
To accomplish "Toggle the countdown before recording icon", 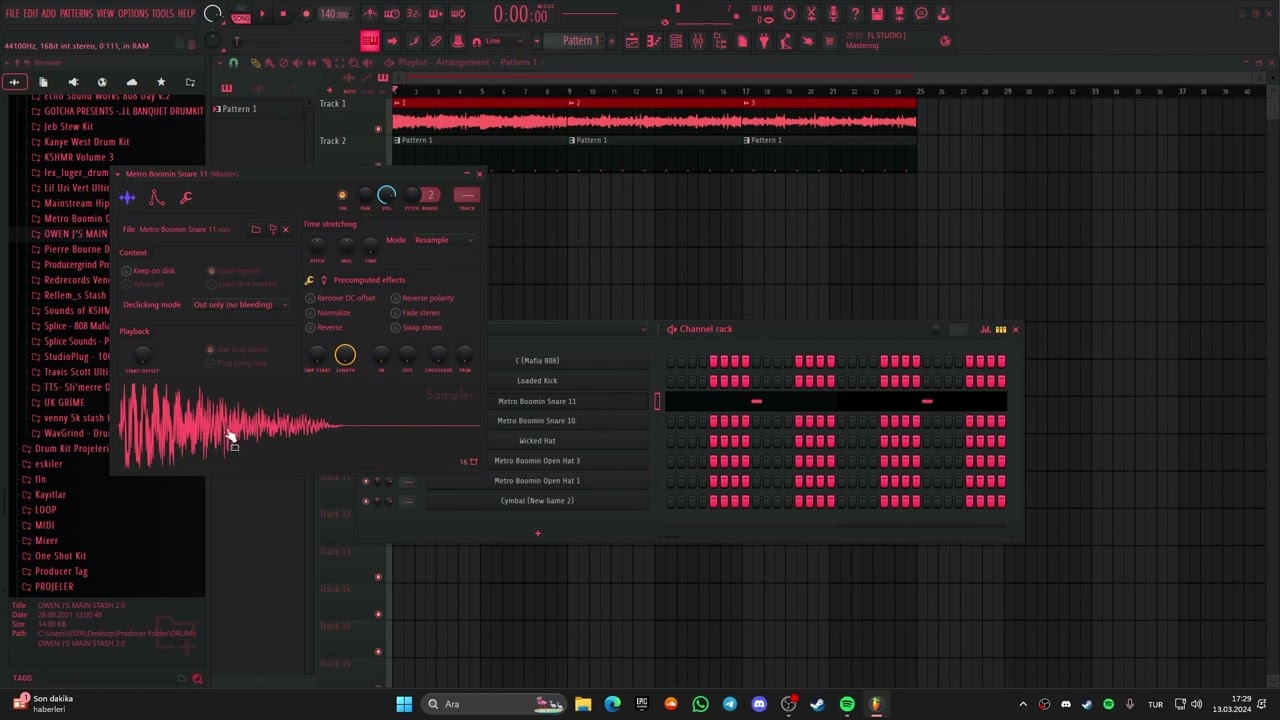I will (x=414, y=14).
